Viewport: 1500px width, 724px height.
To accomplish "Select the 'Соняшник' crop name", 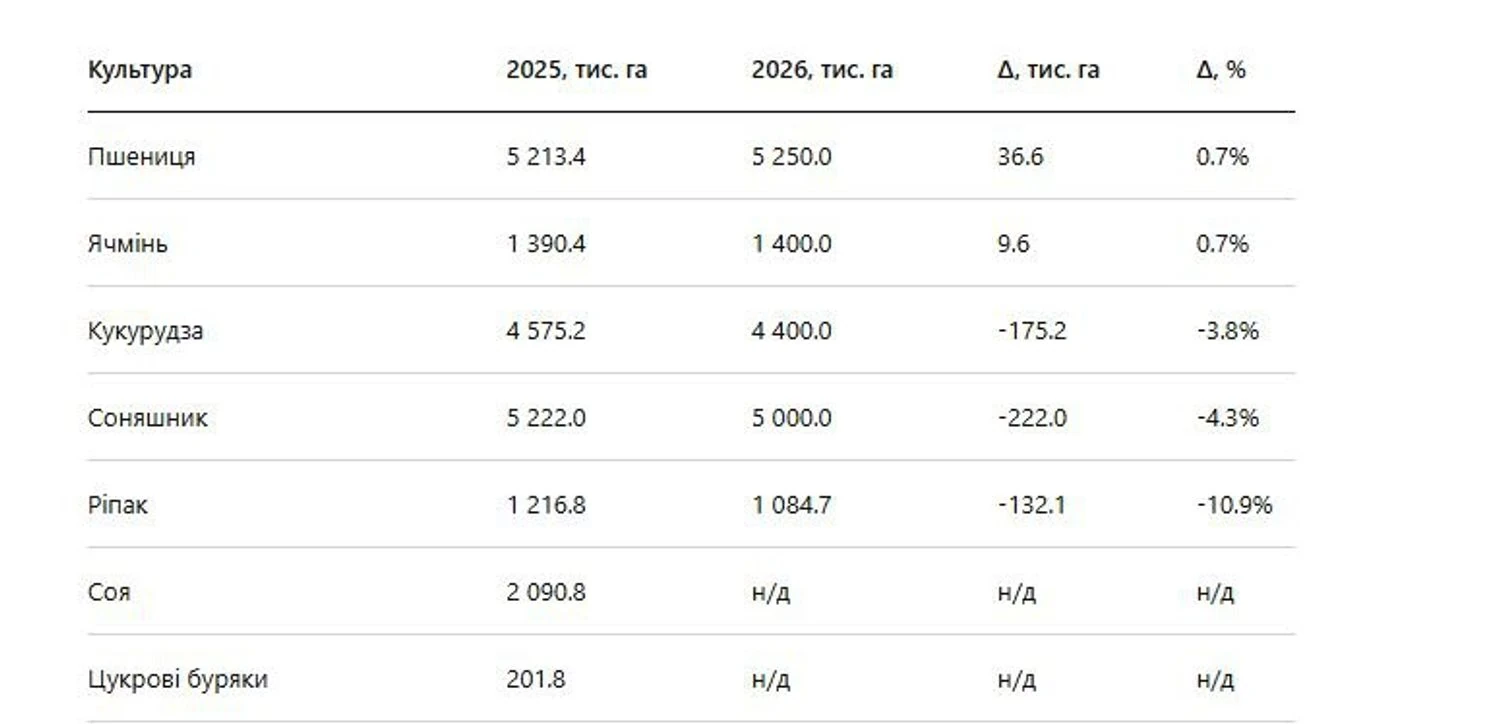I will tap(148, 418).
